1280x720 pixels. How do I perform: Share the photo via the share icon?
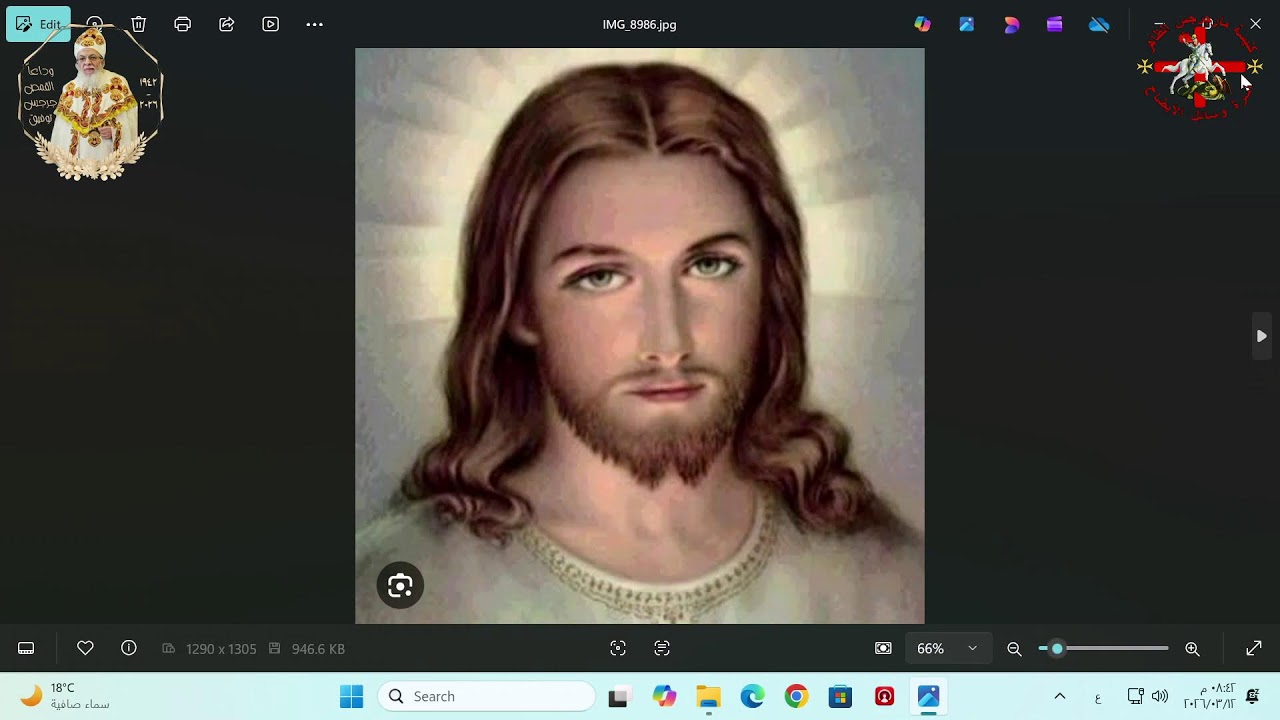(x=227, y=24)
